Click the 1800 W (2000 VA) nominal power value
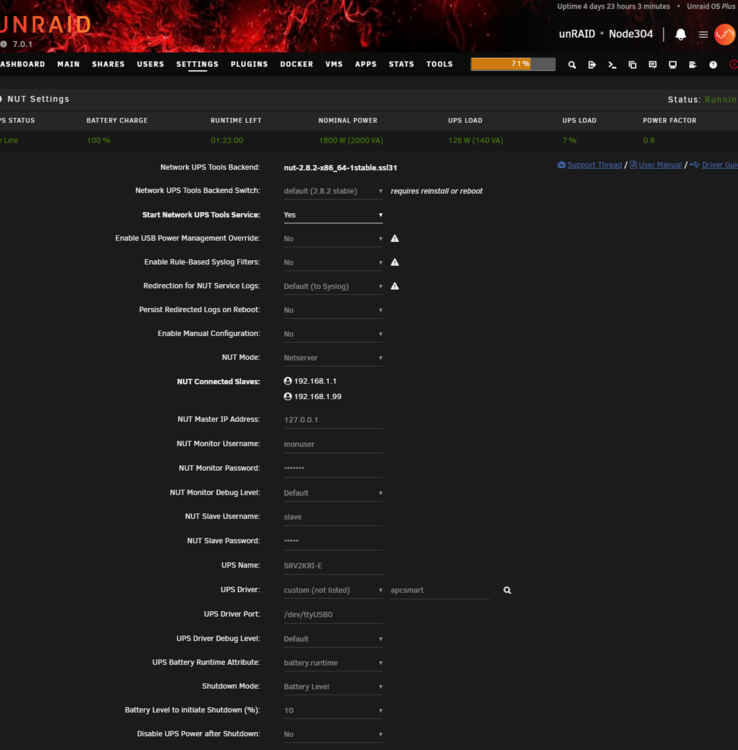Image resolution: width=738 pixels, height=750 pixels. [351, 140]
